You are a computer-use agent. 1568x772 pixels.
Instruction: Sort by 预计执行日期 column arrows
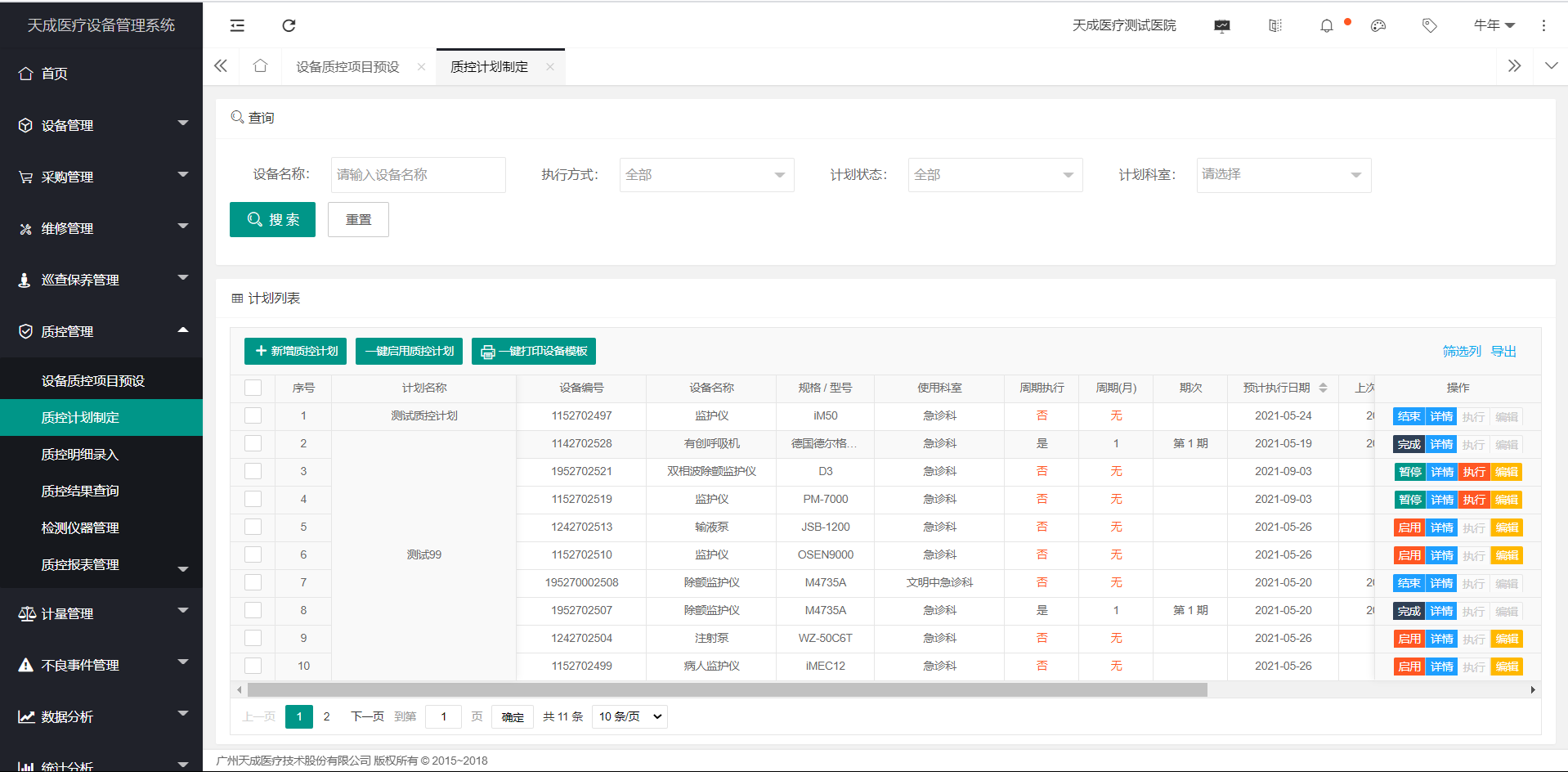tap(1323, 388)
